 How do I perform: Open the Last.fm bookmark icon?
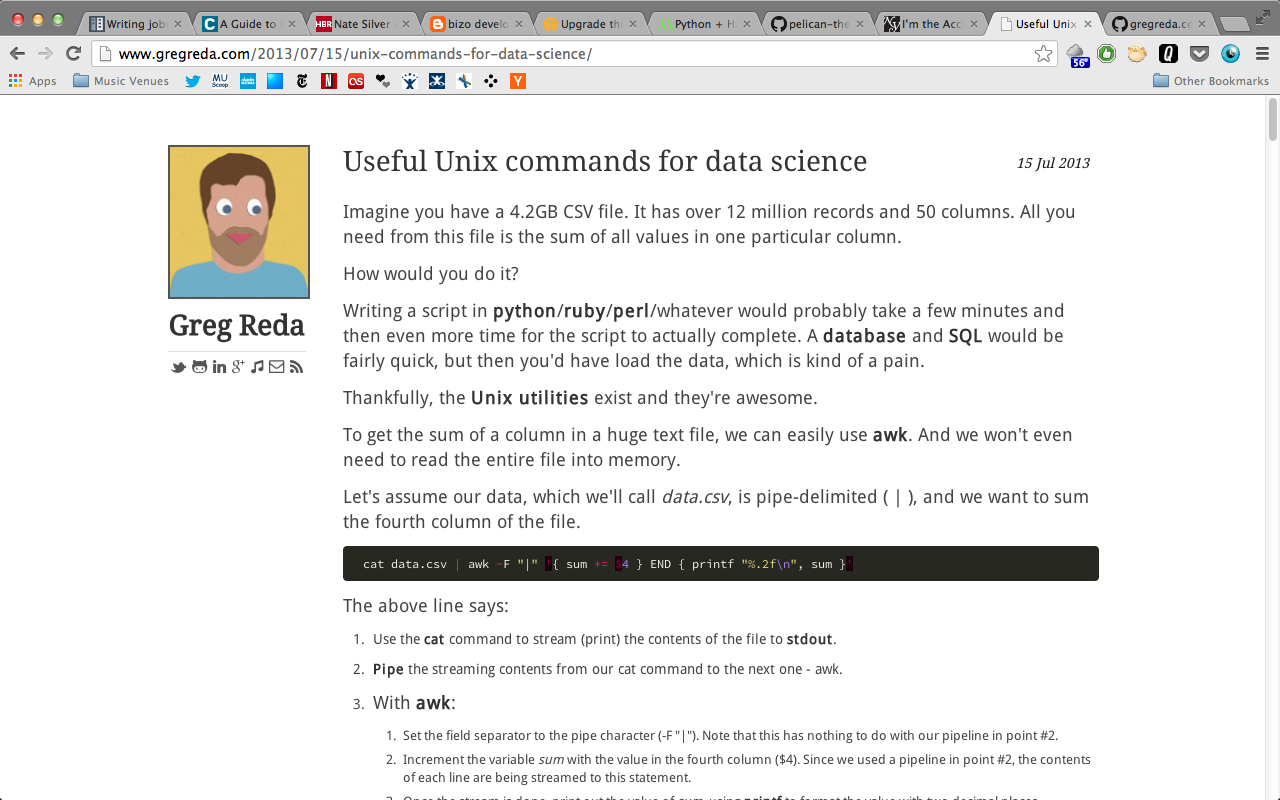coord(356,81)
